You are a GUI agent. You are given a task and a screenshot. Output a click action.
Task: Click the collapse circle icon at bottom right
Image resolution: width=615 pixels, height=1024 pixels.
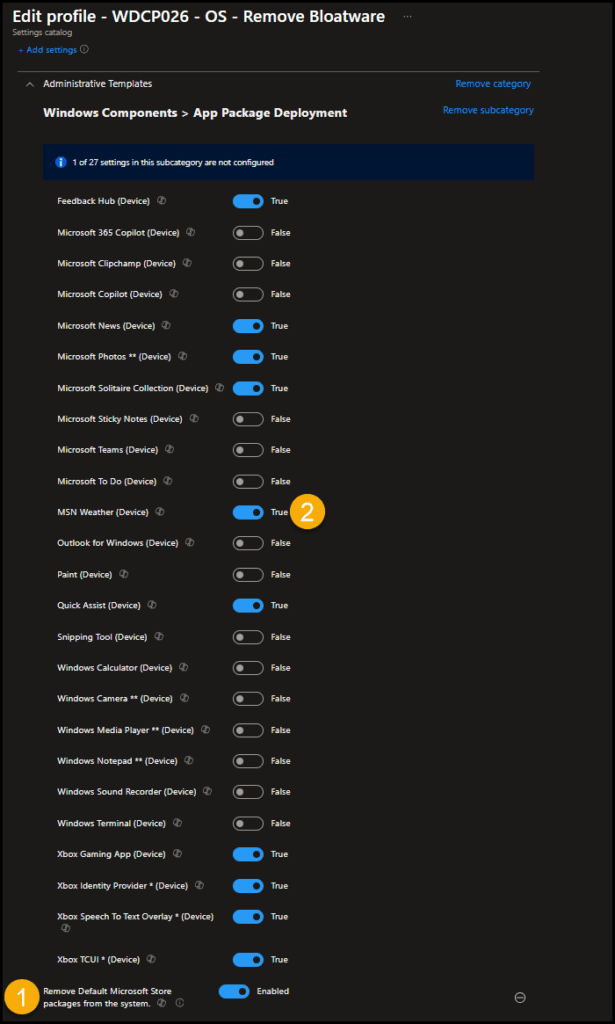point(520,997)
